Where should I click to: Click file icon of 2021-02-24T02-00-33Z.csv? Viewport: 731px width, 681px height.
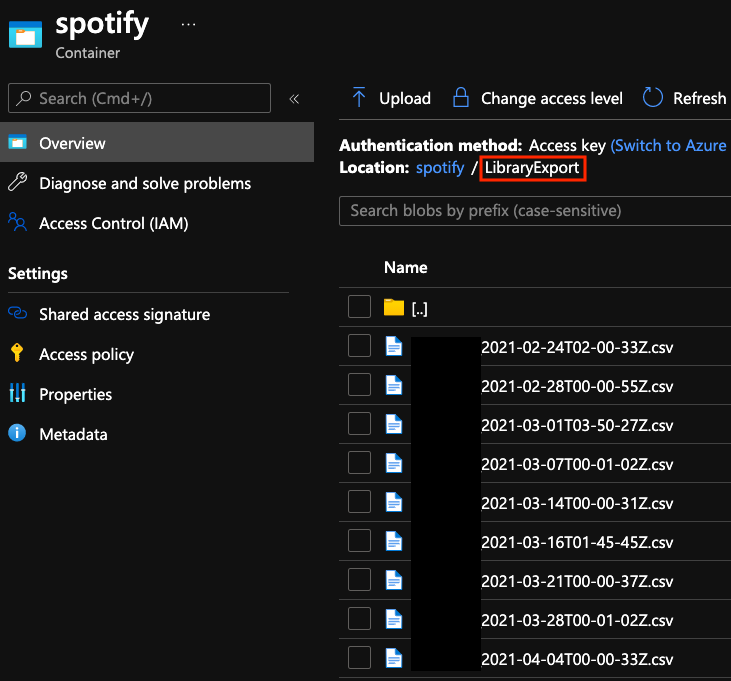(394, 346)
